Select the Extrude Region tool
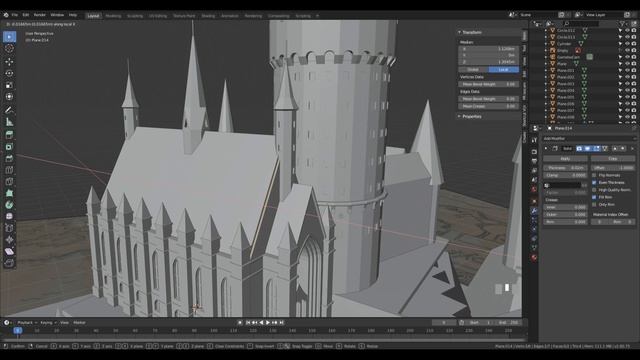The image size is (640, 360). (9, 135)
